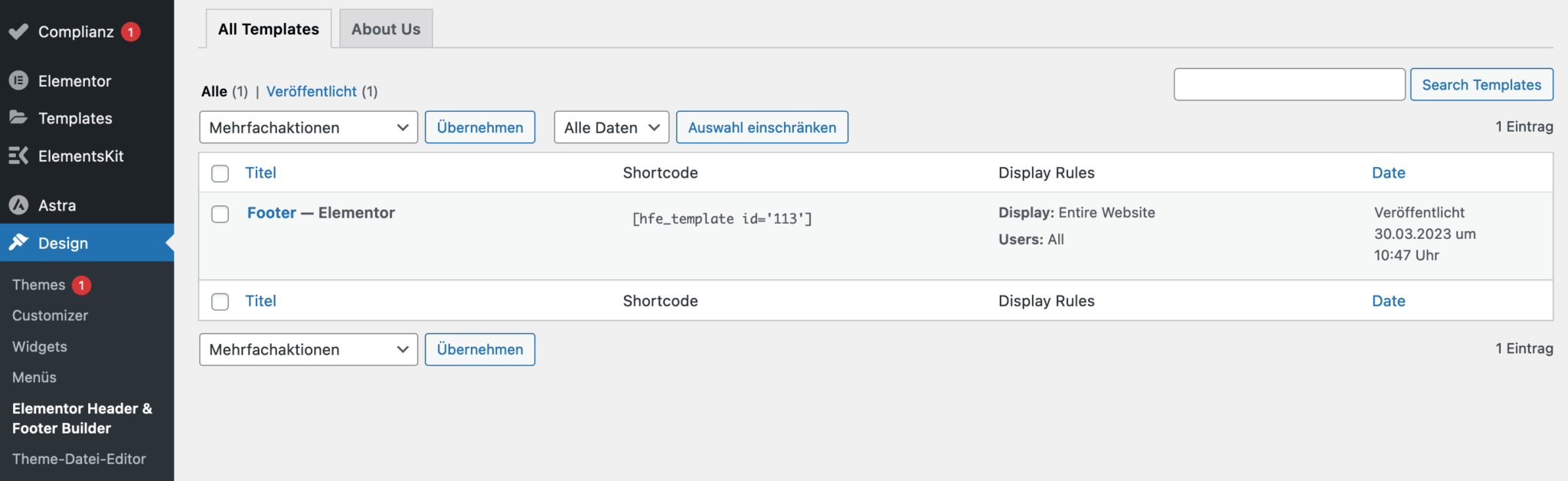
Task: Filter by Veröffentlicht entries
Action: click(x=312, y=91)
